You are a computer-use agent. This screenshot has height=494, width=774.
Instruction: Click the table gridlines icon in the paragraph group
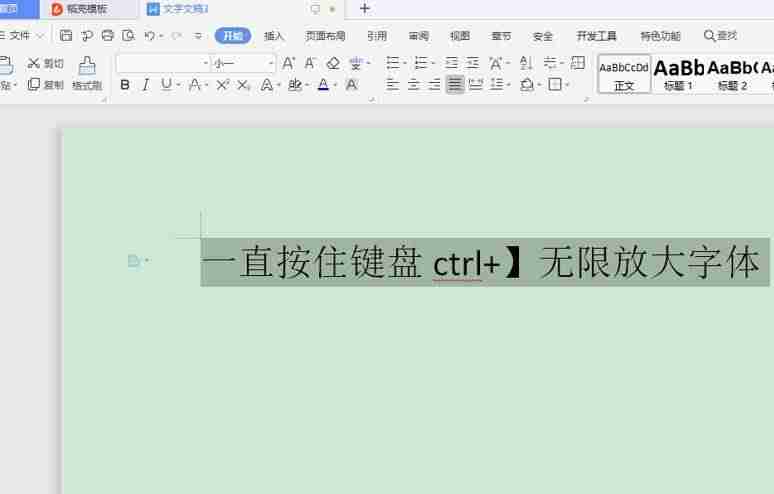pos(578,63)
